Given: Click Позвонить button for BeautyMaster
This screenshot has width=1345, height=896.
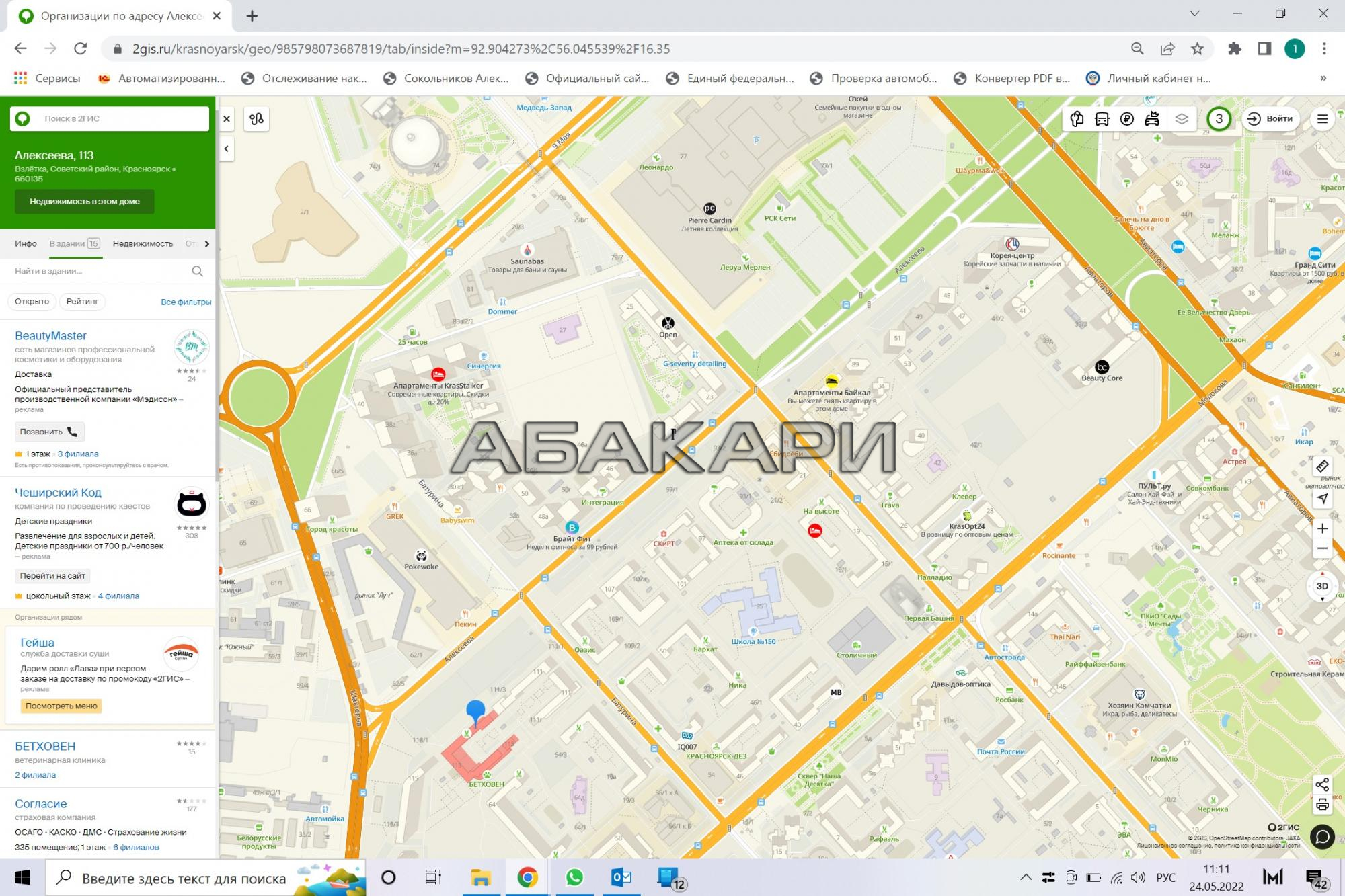Looking at the screenshot, I should [x=50, y=432].
